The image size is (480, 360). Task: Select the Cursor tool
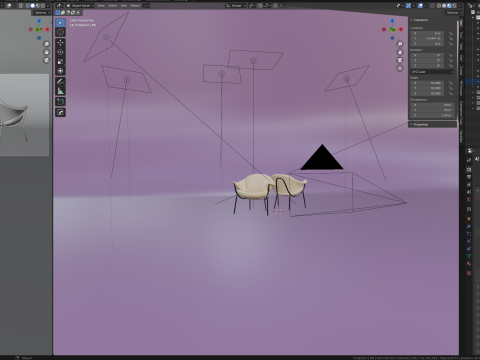tap(60, 32)
